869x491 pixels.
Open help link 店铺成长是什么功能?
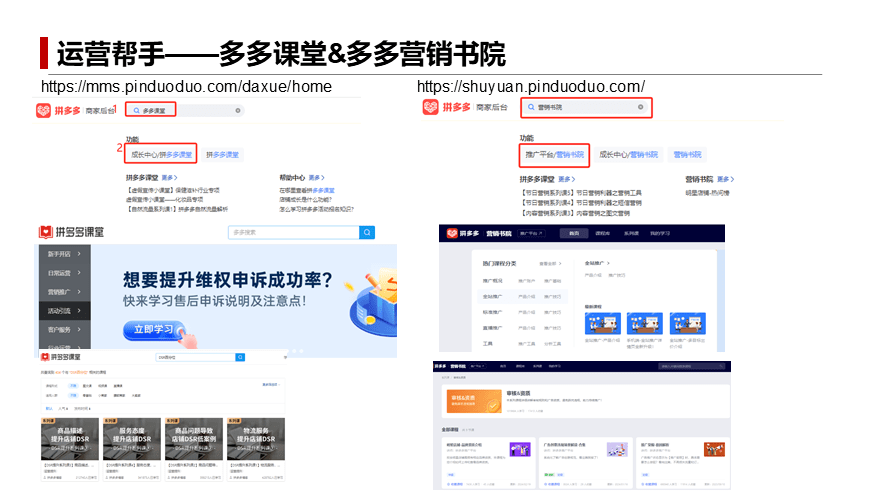click(306, 200)
